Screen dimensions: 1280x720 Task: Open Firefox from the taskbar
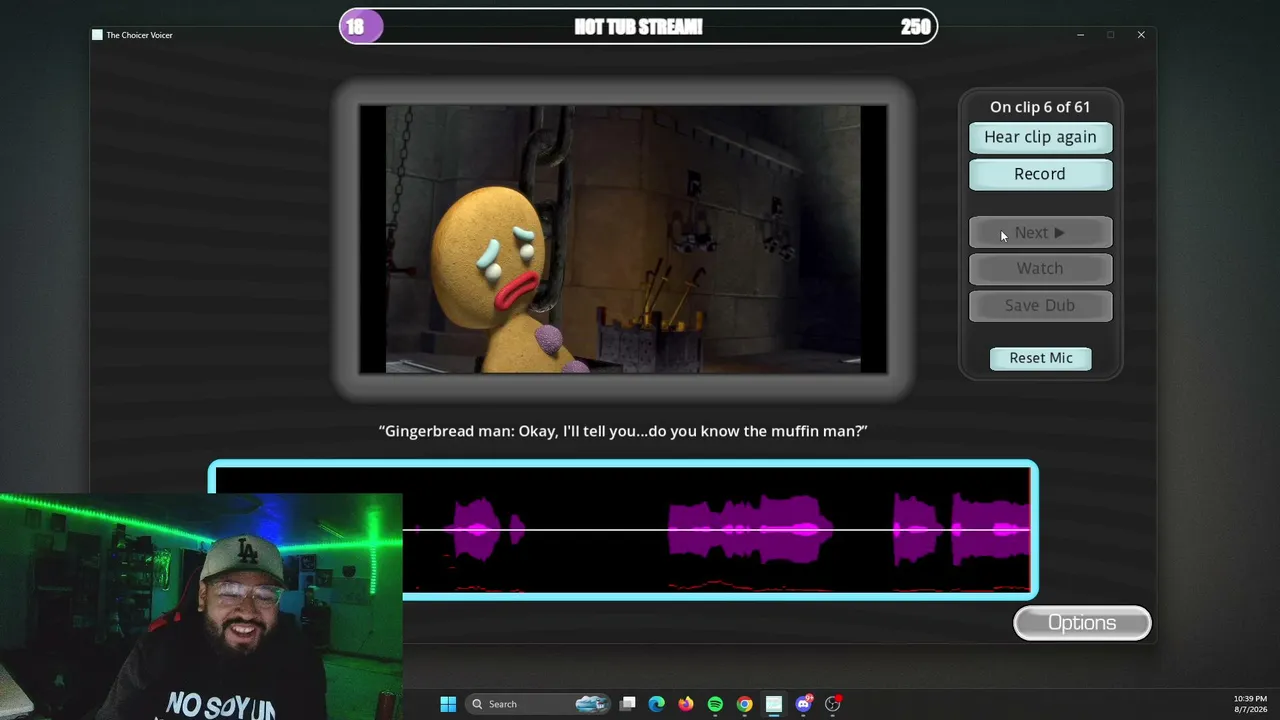(685, 704)
